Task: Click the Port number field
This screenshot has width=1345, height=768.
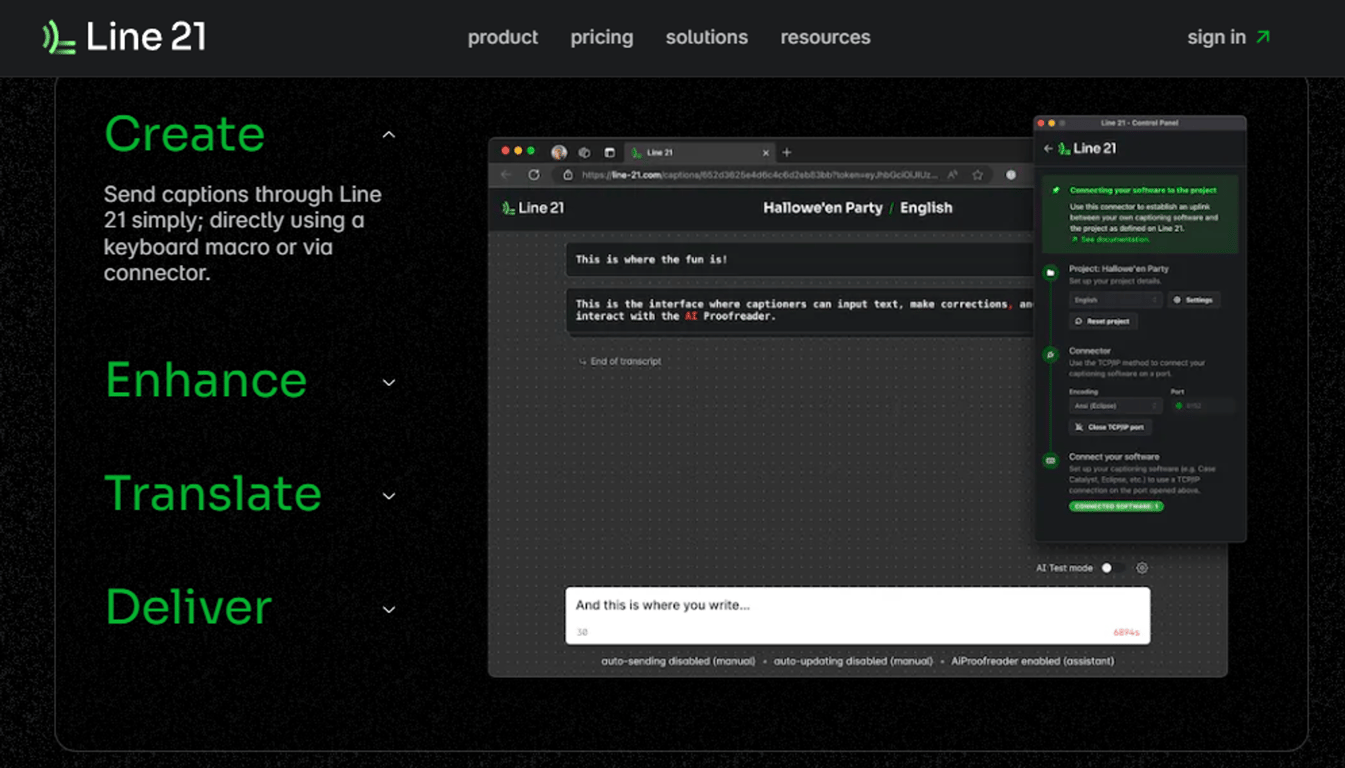Action: pyautogui.click(x=1202, y=406)
